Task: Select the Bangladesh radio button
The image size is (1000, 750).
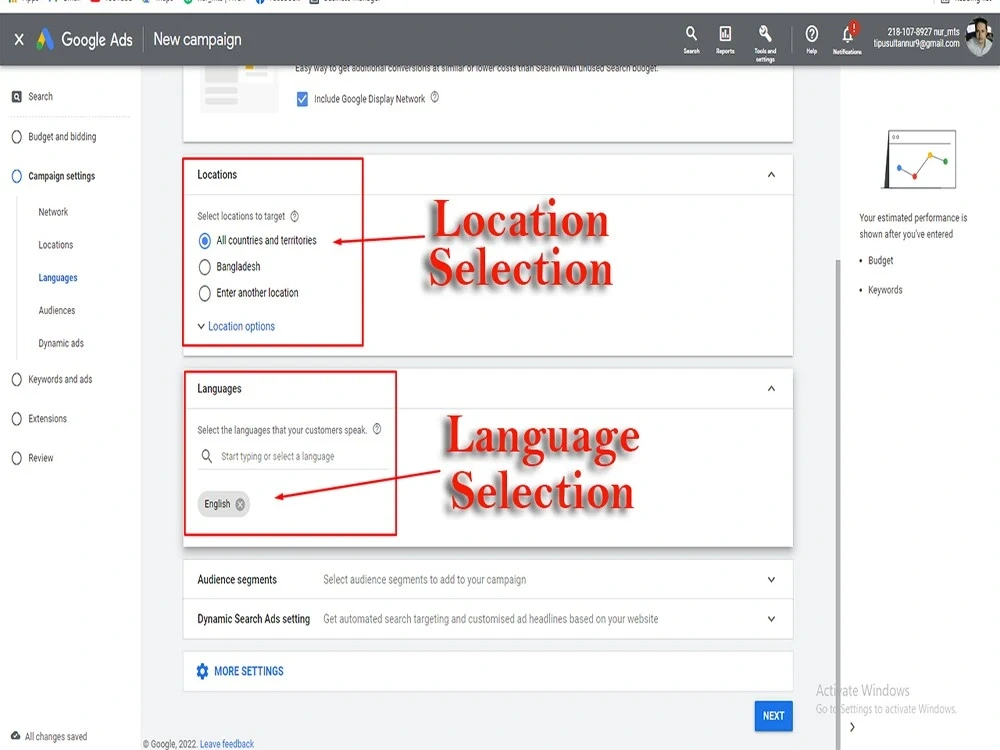Action: 205,267
